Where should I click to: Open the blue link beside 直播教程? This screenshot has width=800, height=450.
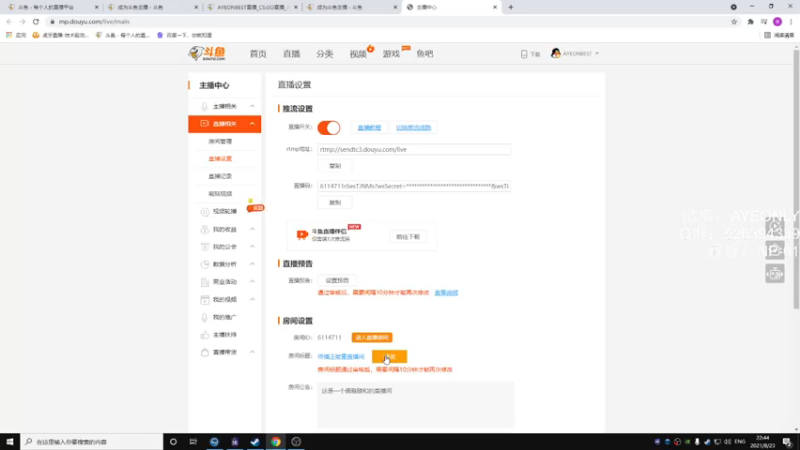click(x=413, y=128)
